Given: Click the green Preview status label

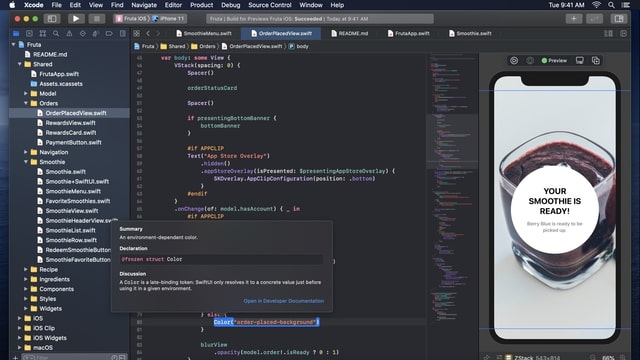Looking at the screenshot, I should [x=554, y=60].
